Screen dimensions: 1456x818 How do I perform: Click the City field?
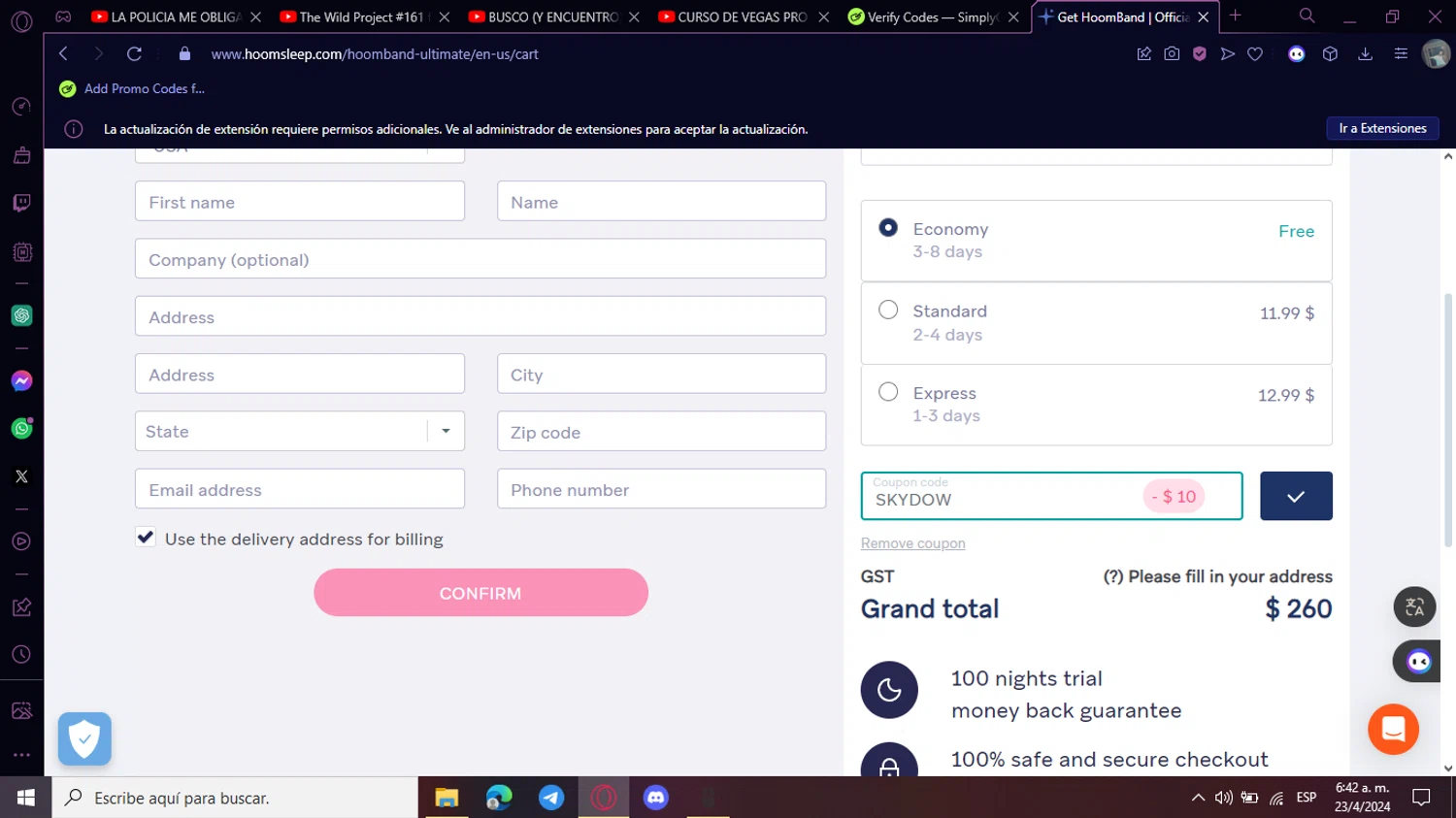661,374
